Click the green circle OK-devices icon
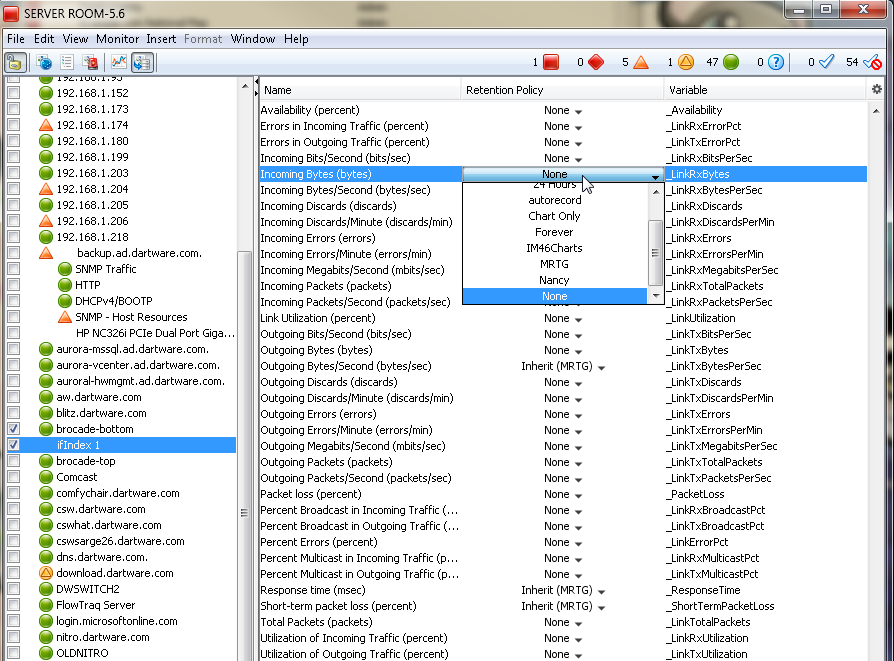The height and width of the screenshot is (661, 894). [x=731, y=62]
